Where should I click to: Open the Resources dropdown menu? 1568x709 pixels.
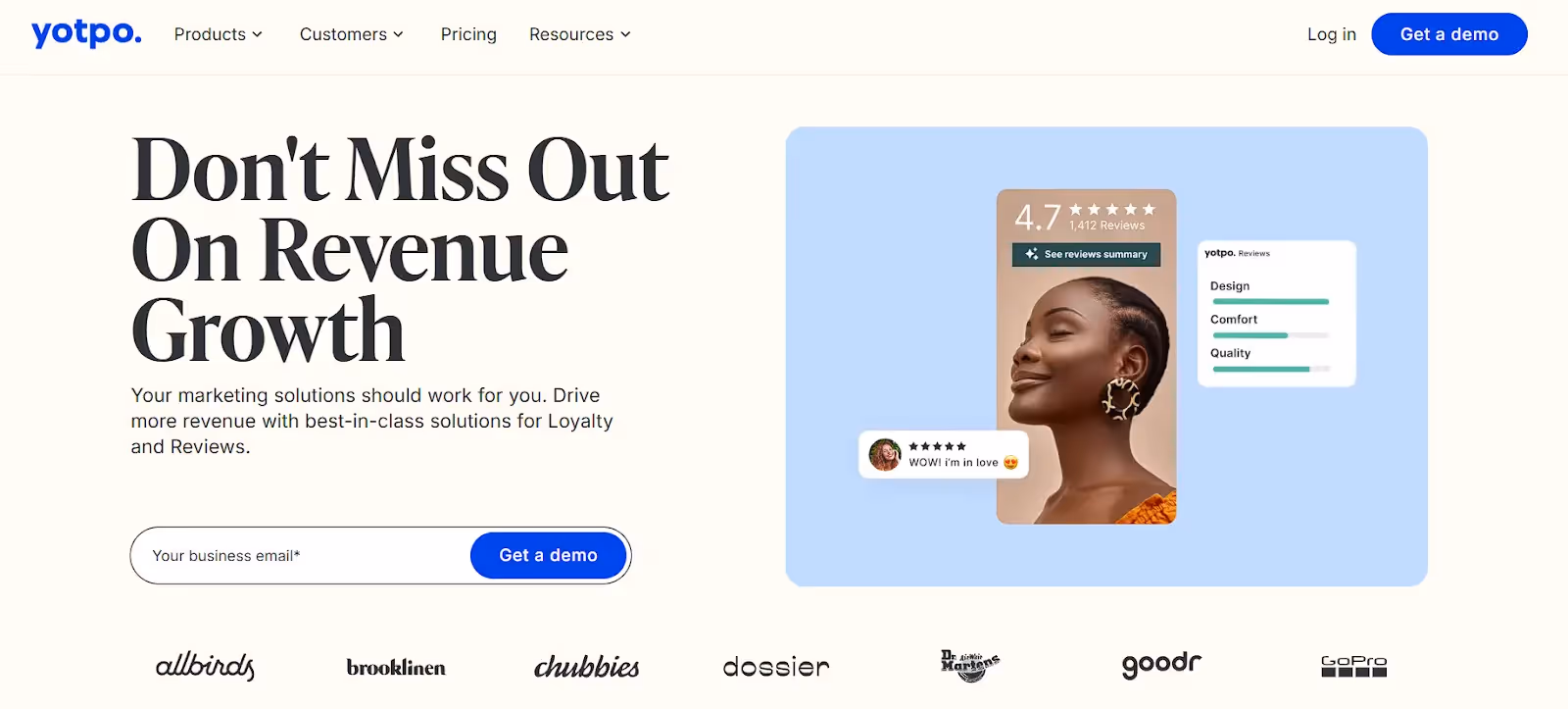[x=580, y=34]
